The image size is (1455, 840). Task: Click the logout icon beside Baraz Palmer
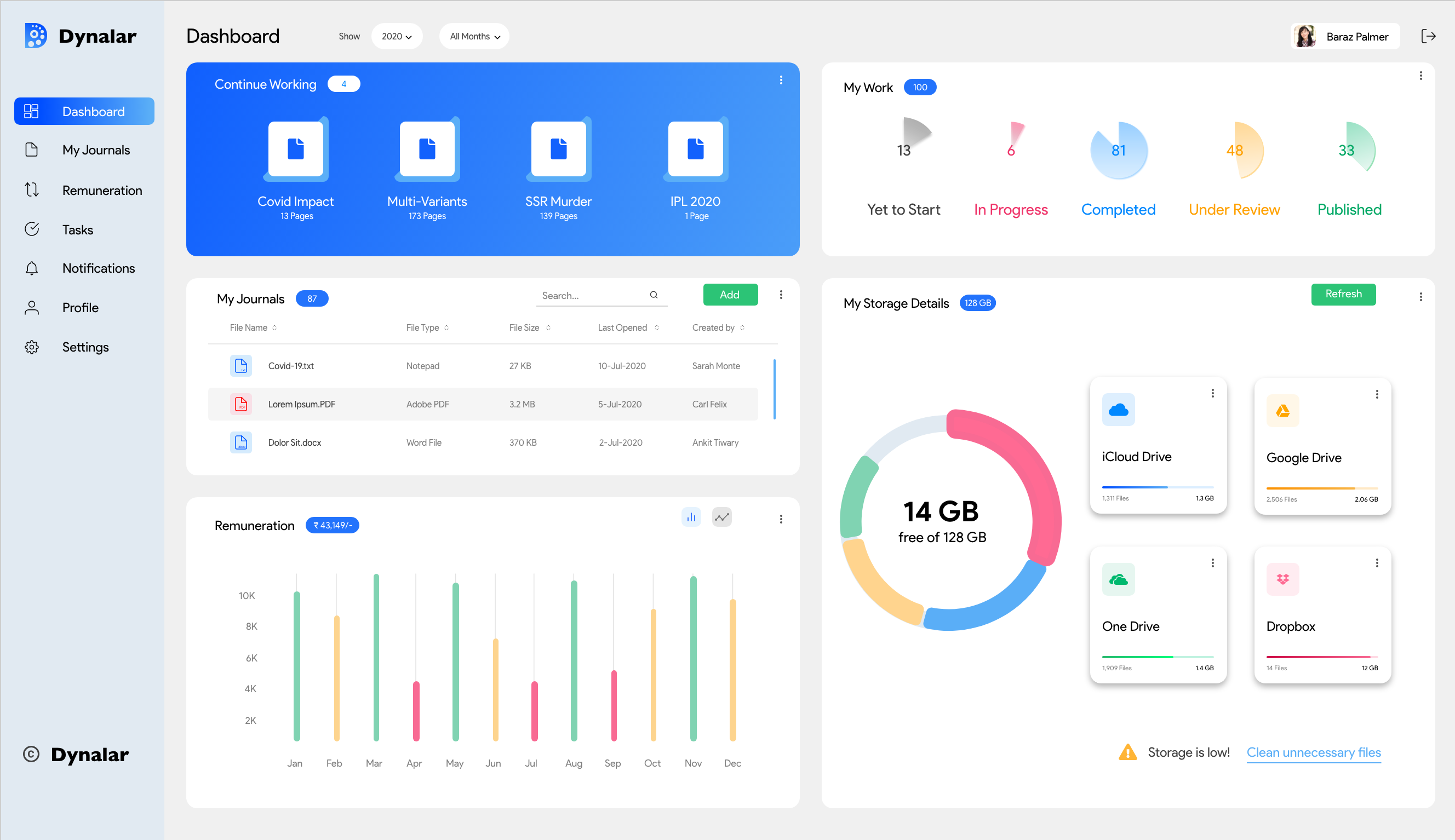pyautogui.click(x=1428, y=36)
